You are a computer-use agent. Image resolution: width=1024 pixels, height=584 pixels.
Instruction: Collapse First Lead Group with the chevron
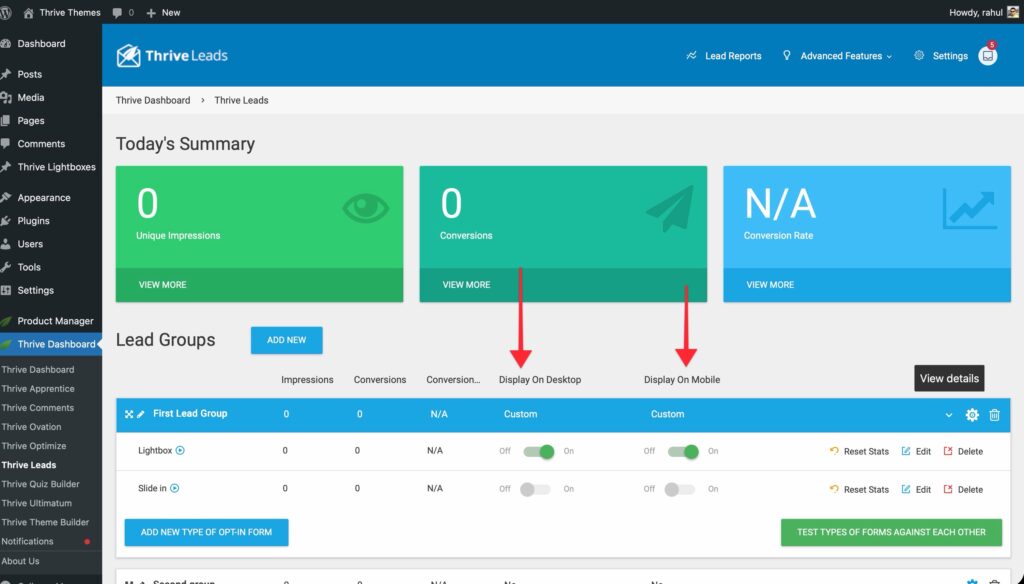coord(949,415)
